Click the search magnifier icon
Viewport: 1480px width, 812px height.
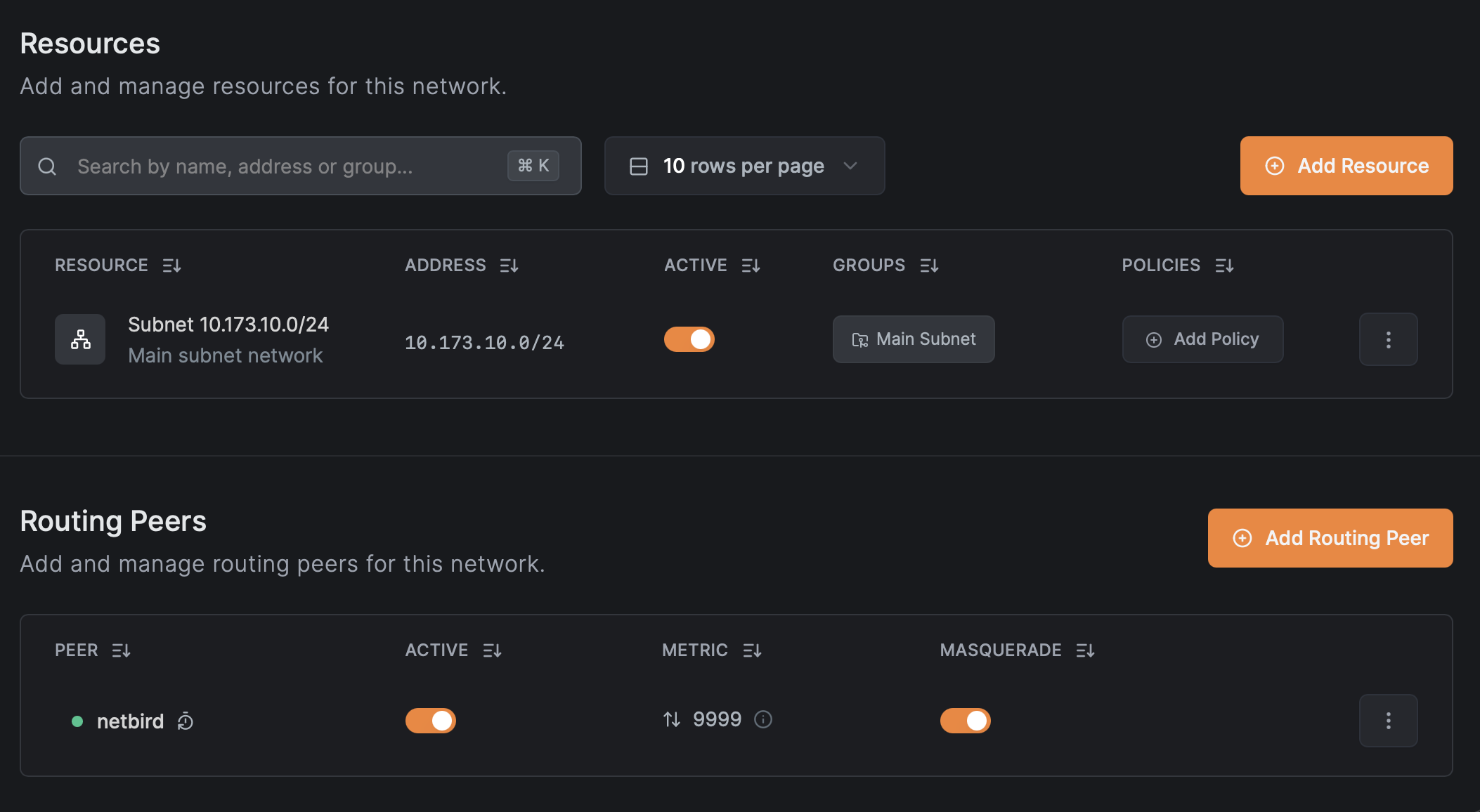47,166
